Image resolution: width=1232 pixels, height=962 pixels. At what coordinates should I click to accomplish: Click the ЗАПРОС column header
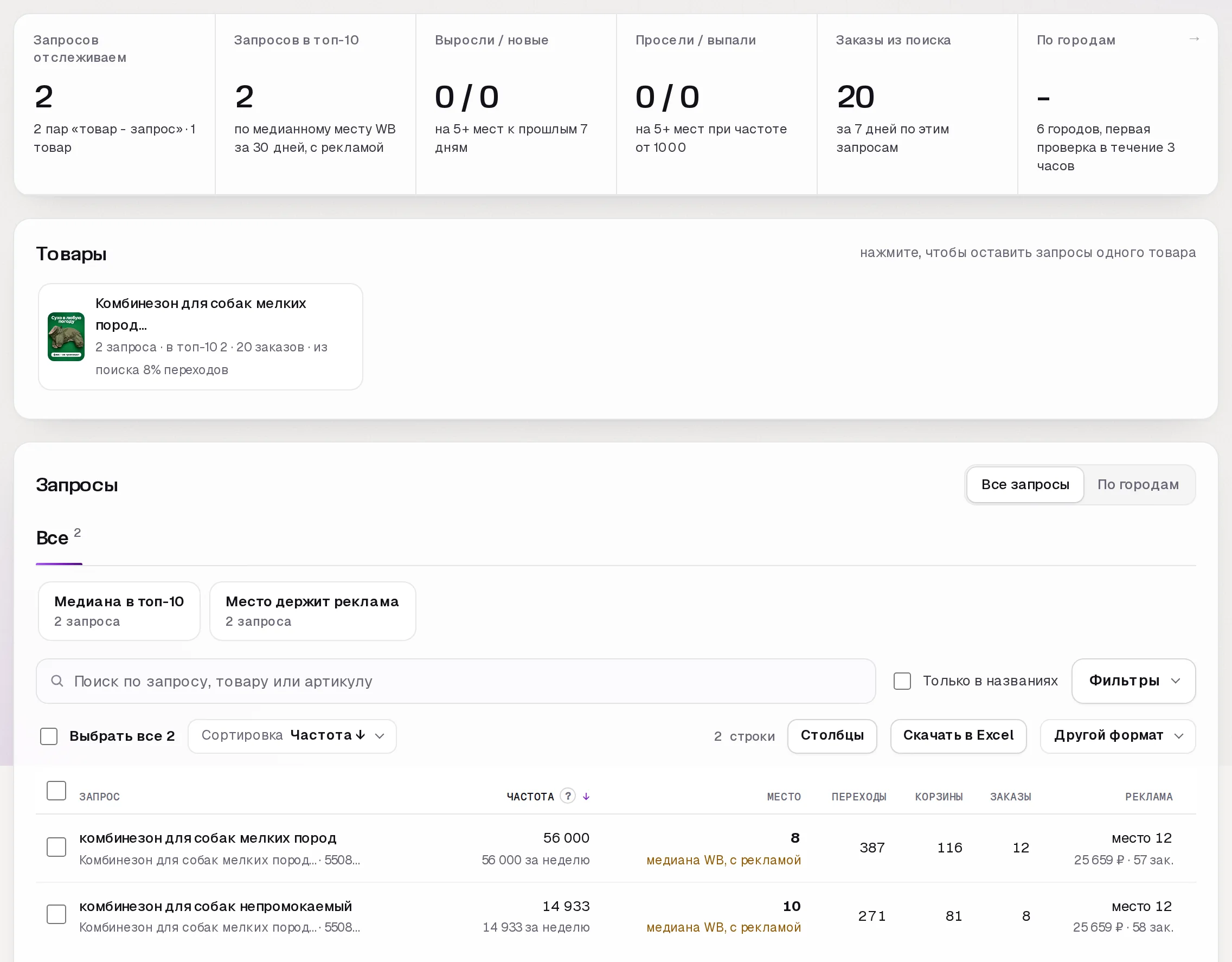[x=99, y=796]
